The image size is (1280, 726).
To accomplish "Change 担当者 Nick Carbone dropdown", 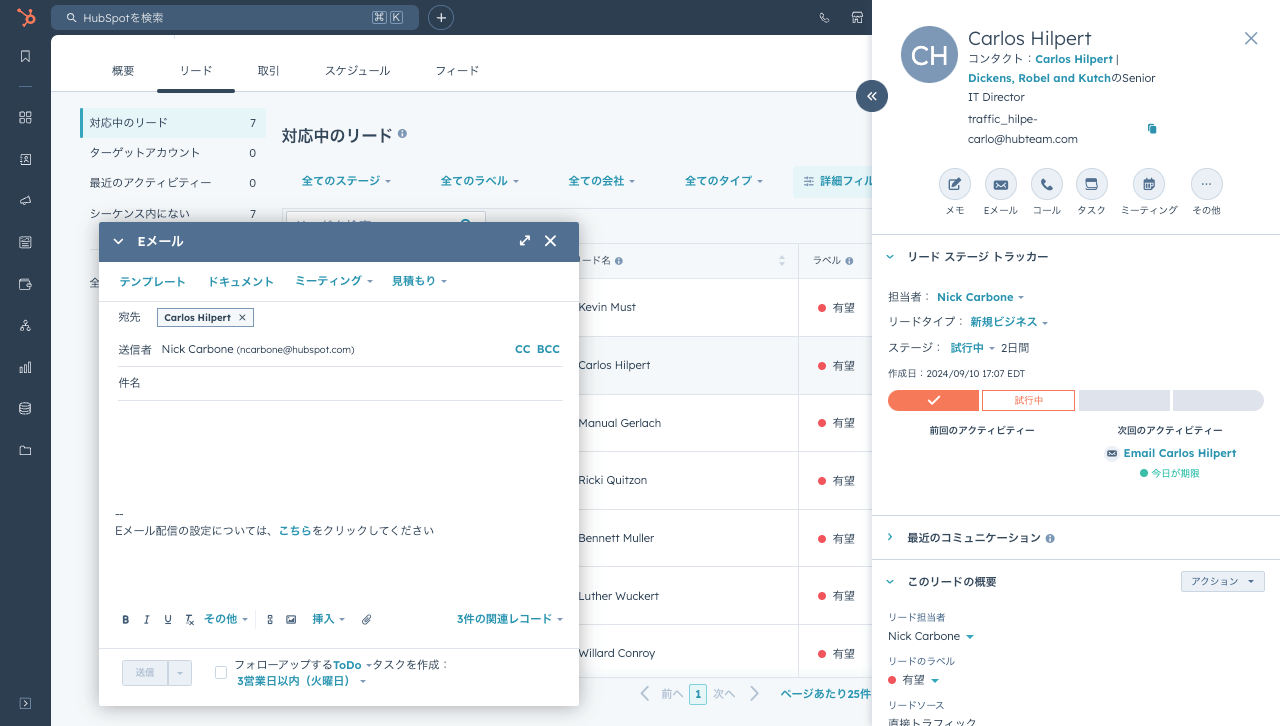I will pos(980,297).
